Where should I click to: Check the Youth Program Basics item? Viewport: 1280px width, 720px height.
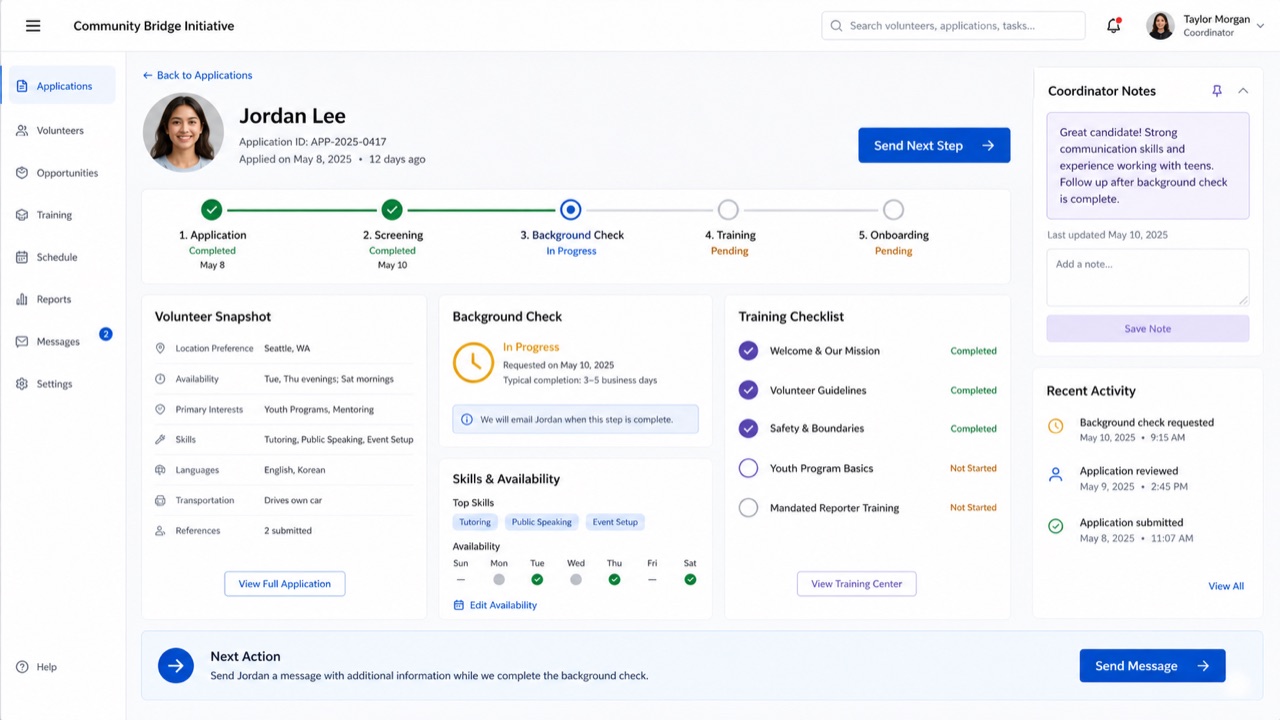coord(748,468)
